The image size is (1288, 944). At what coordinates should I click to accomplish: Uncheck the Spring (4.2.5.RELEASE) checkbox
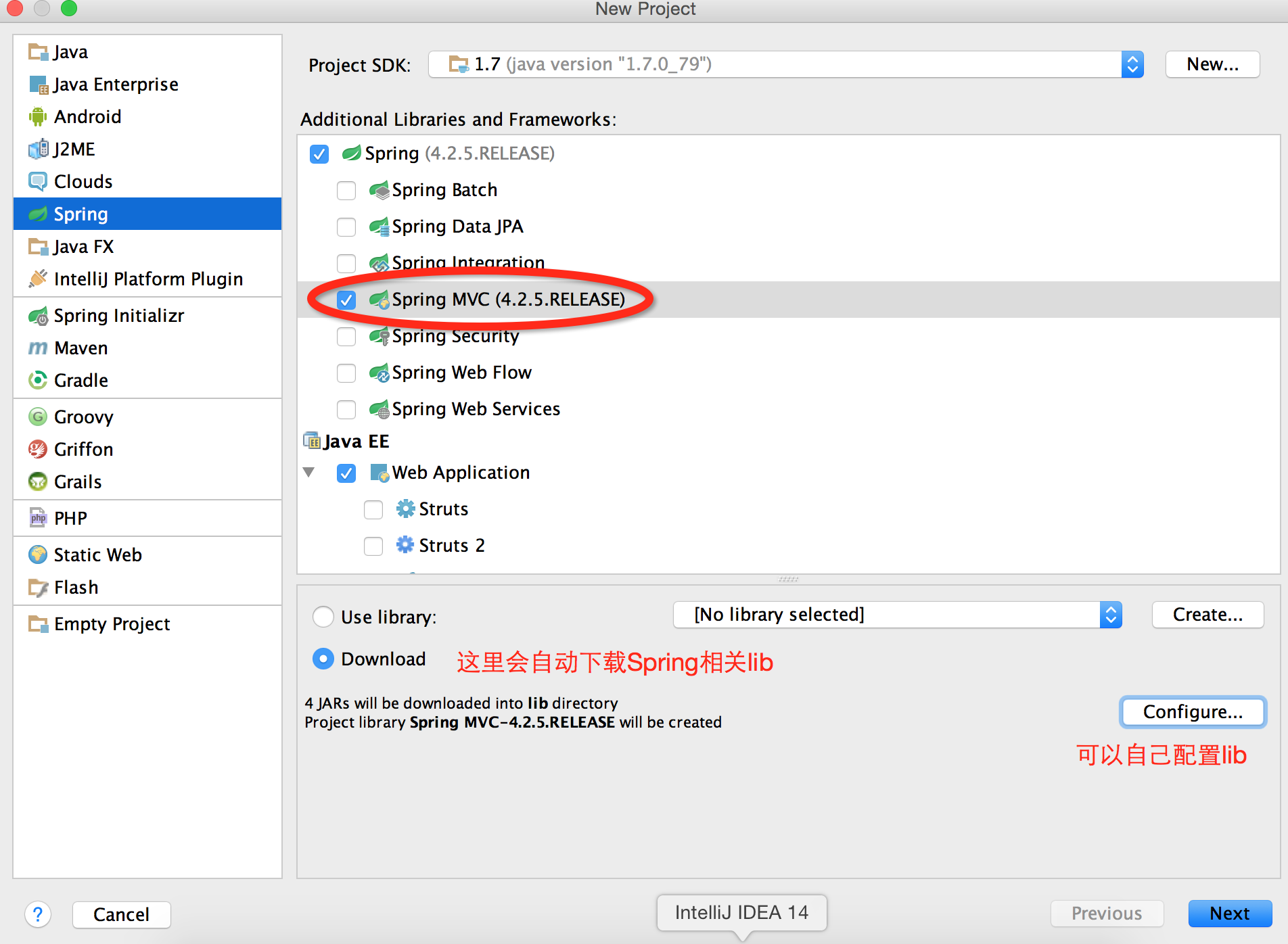(319, 154)
